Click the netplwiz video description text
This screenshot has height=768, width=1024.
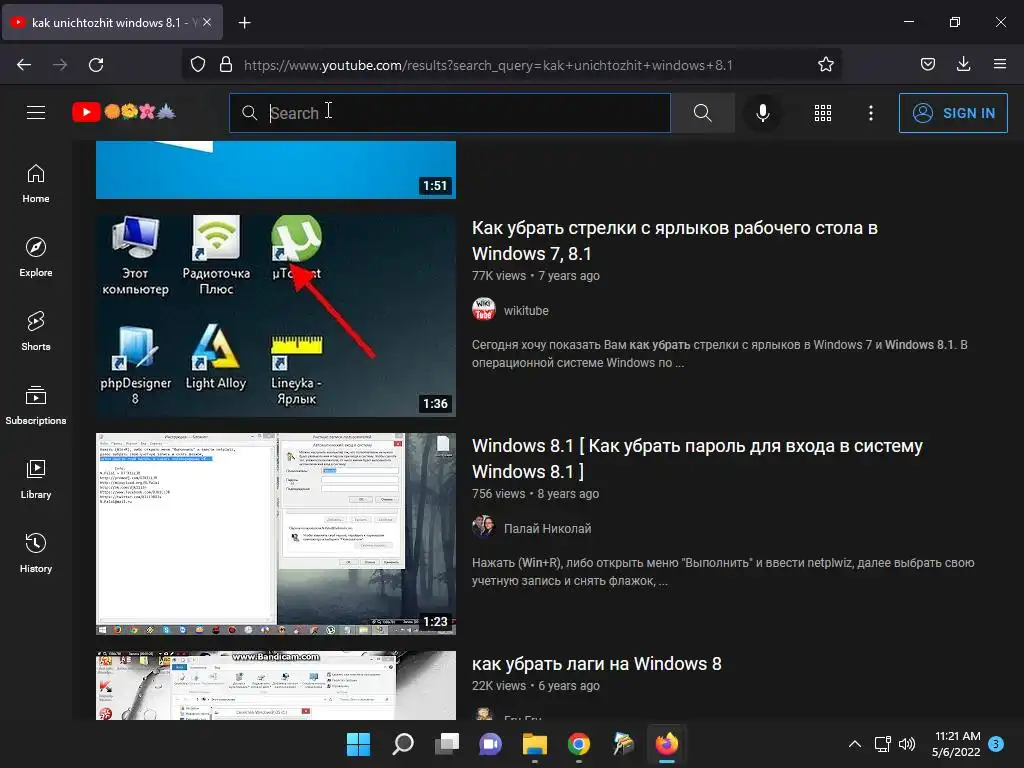[723, 571]
